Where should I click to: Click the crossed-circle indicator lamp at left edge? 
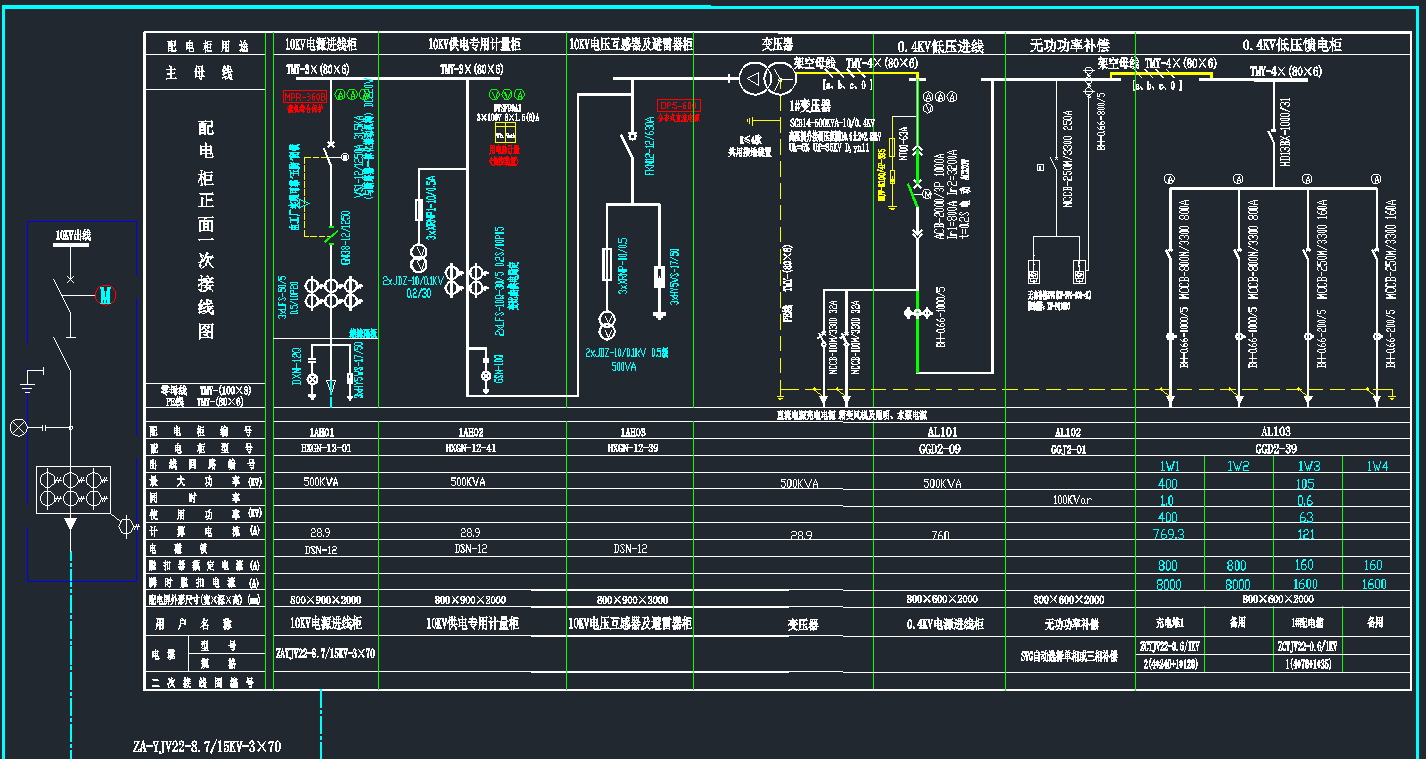click(18, 428)
